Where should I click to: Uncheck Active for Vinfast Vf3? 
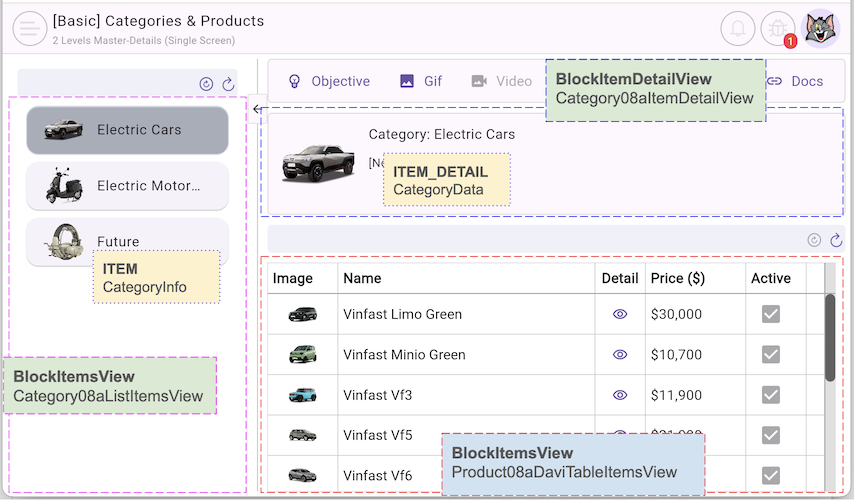(771, 395)
